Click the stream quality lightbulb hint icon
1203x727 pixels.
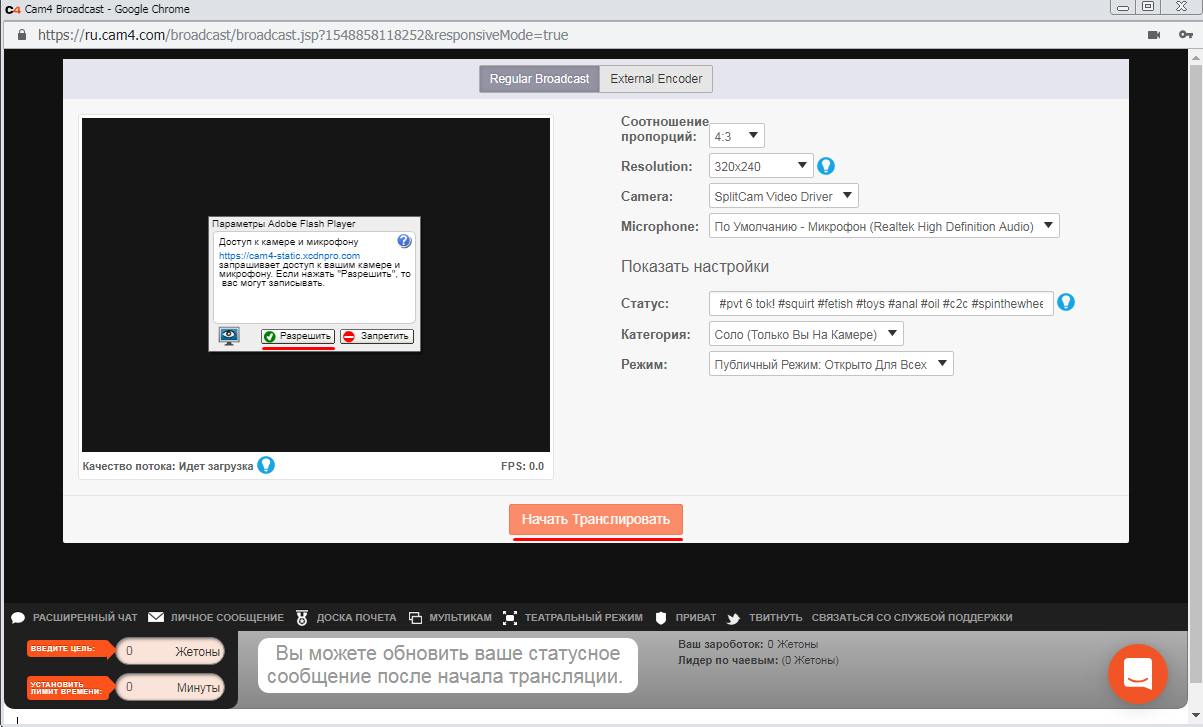265,465
